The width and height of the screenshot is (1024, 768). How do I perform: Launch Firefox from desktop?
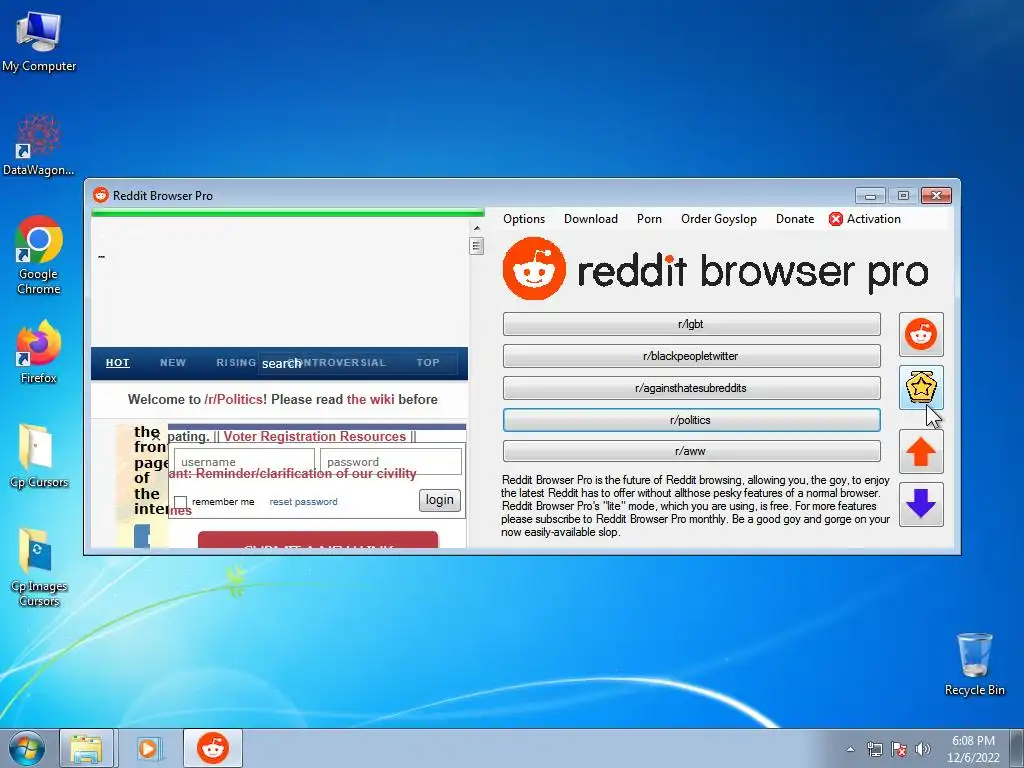tap(39, 352)
